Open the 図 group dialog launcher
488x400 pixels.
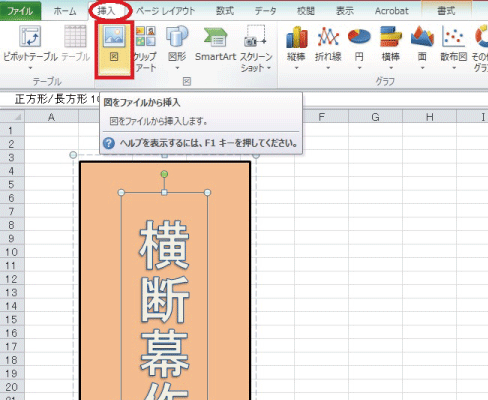tap(187, 81)
